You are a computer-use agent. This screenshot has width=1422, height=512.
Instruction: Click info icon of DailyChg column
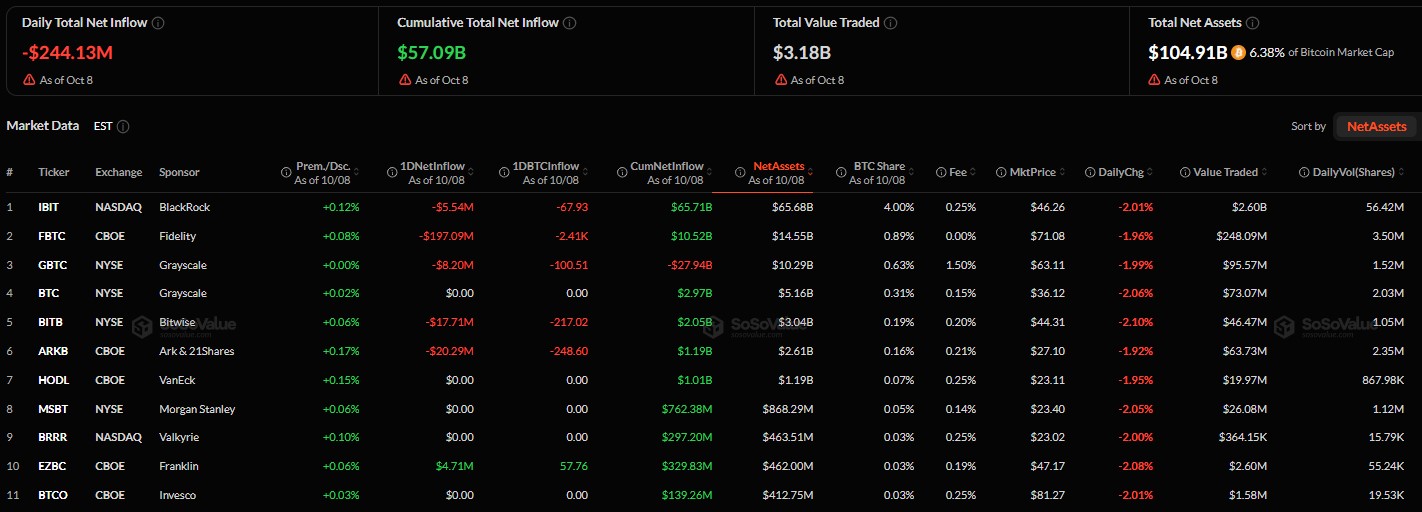tap(1090, 172)
